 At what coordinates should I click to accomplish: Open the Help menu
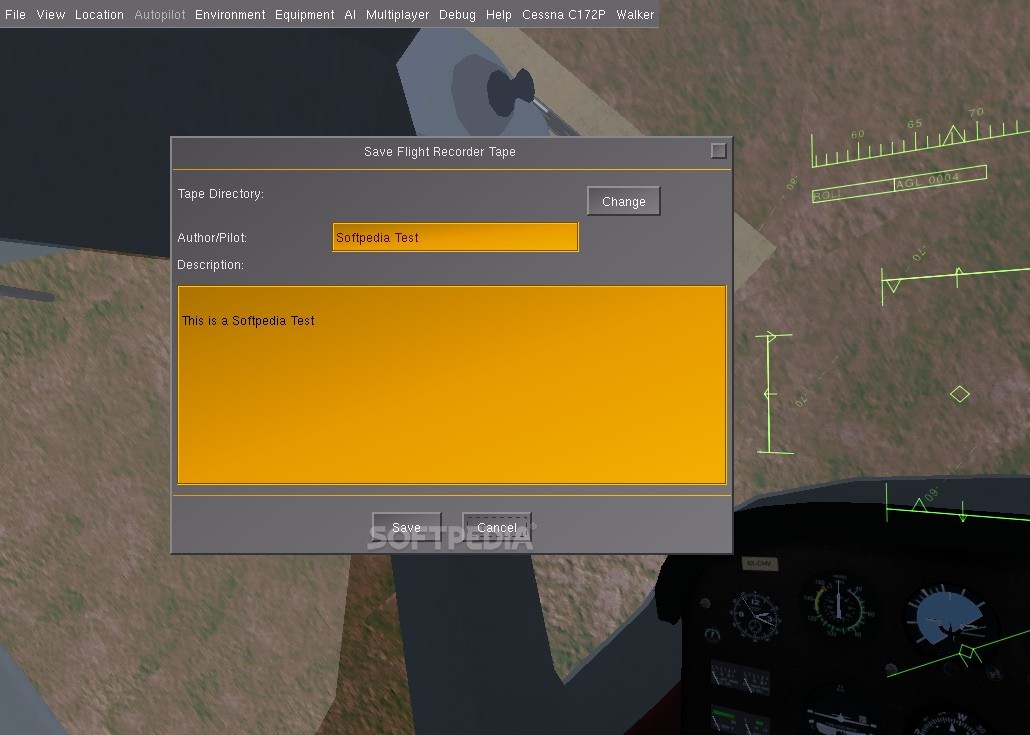(499, 14)
